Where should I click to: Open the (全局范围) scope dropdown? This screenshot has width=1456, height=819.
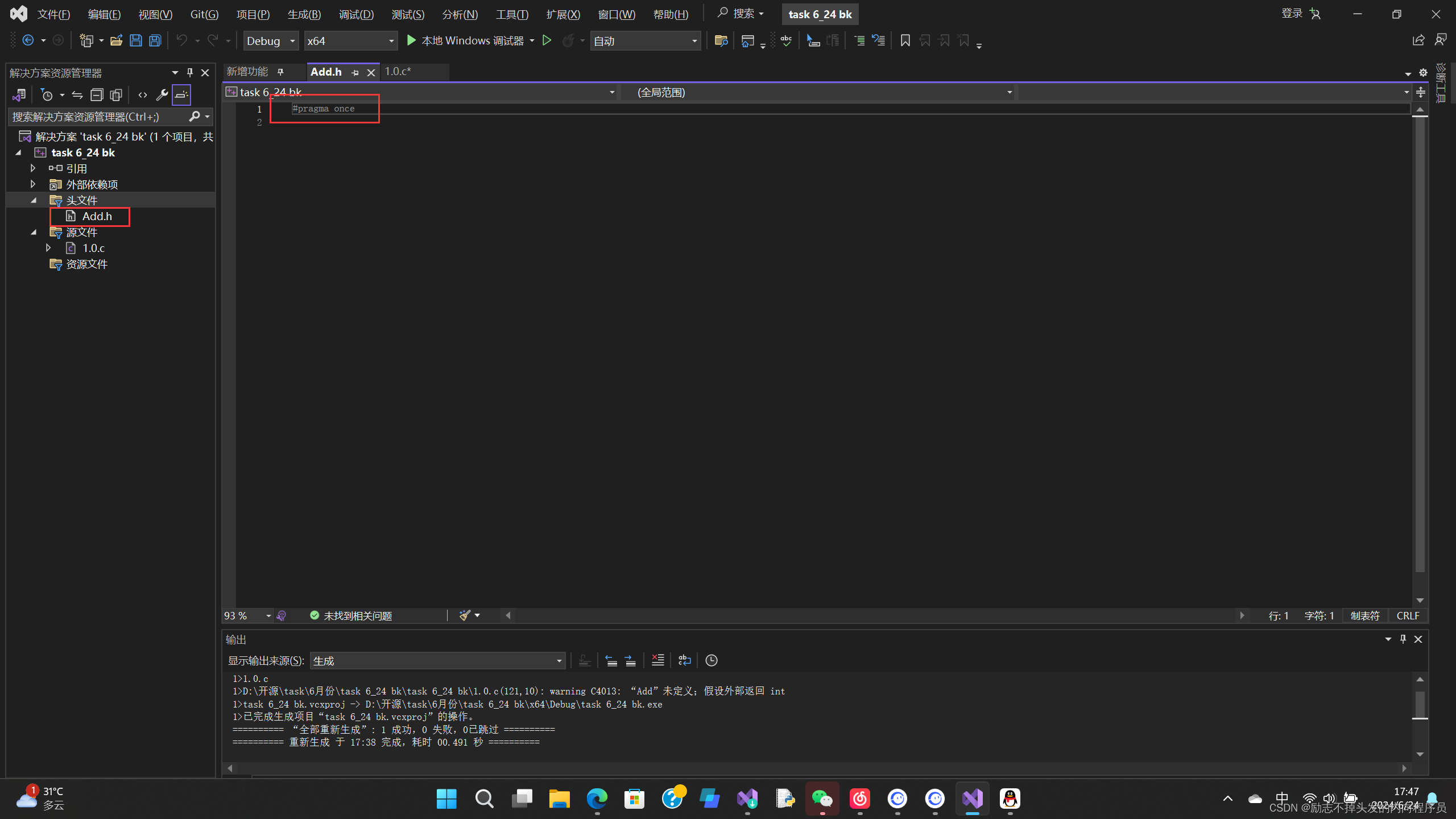click(818, 92)
